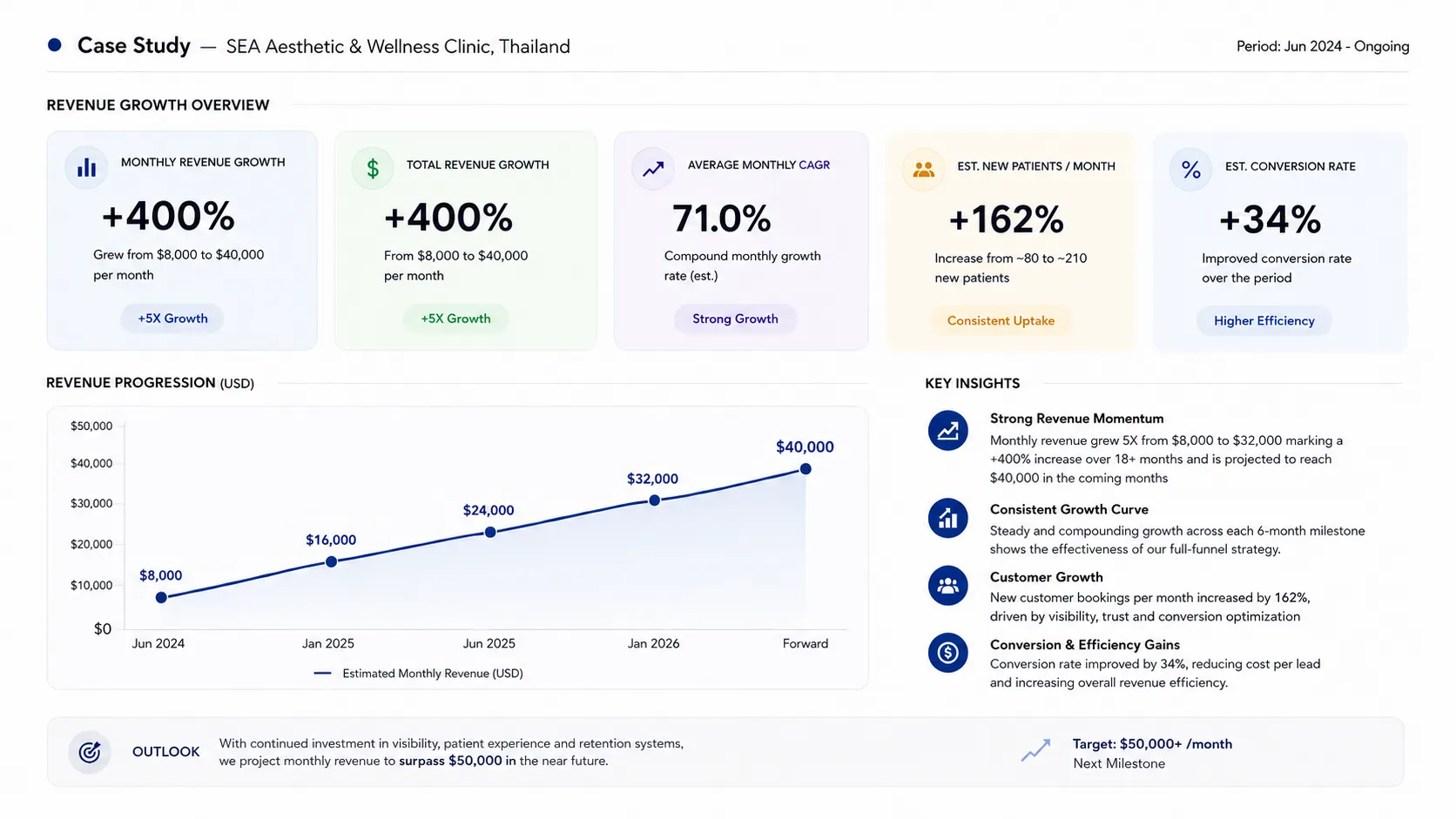Click the +5X Growth badge under Monthly Revenue
Viewport: 1456px width, 819px height.
[172, 319]
